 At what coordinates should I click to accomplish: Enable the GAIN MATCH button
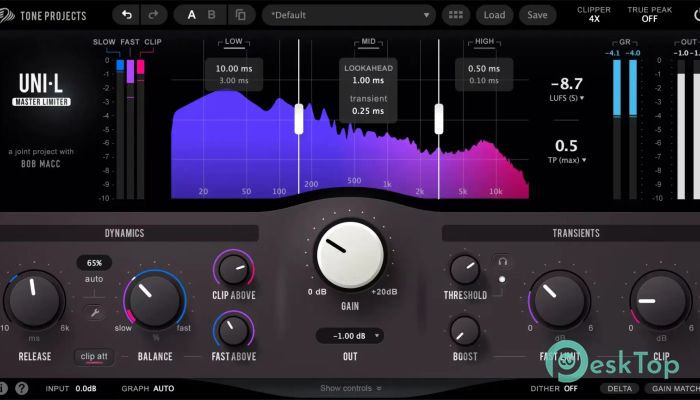(x=672, y=388)
